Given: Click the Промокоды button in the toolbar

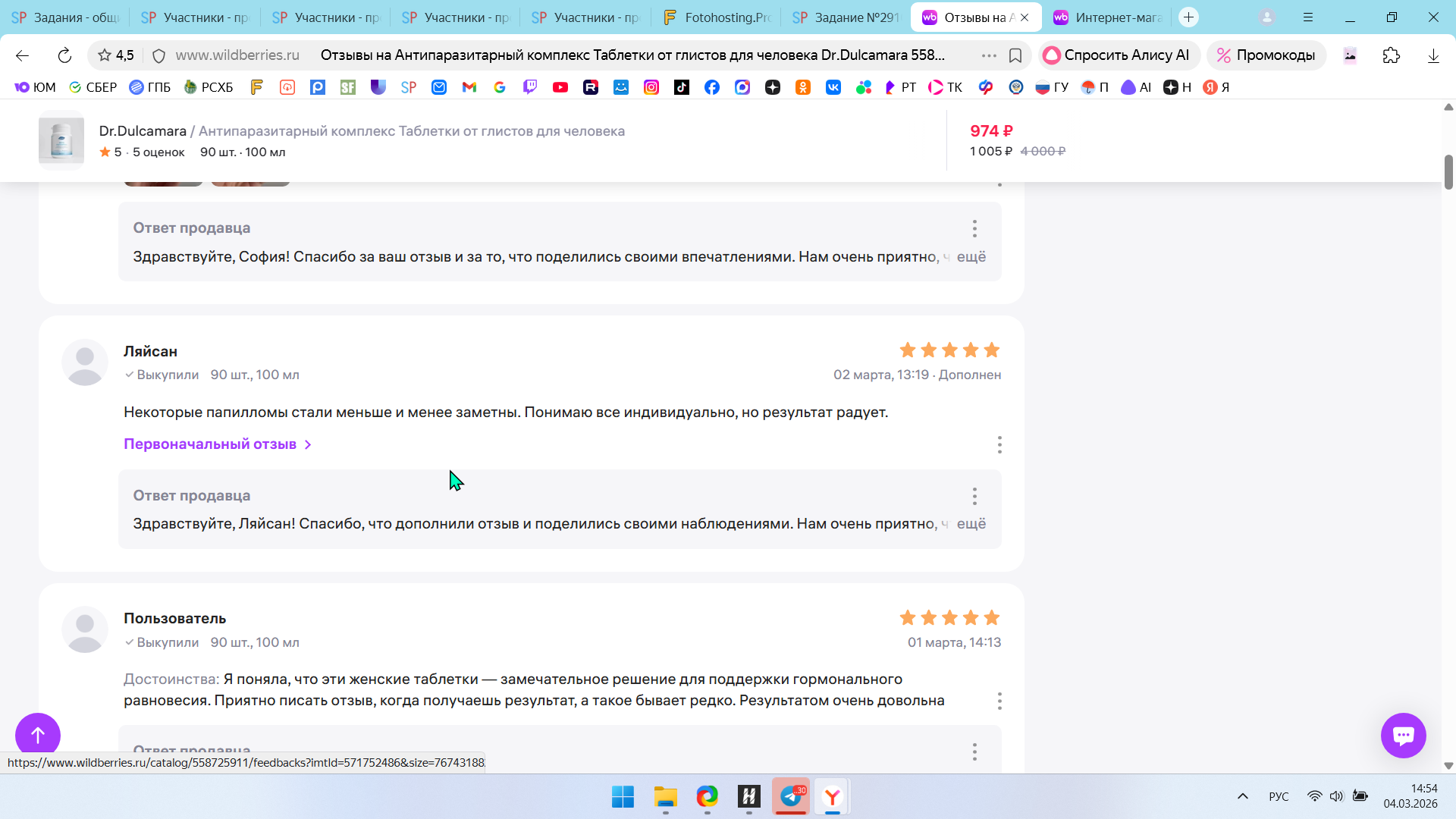Looking at the screenshot, I should 1266,55.
